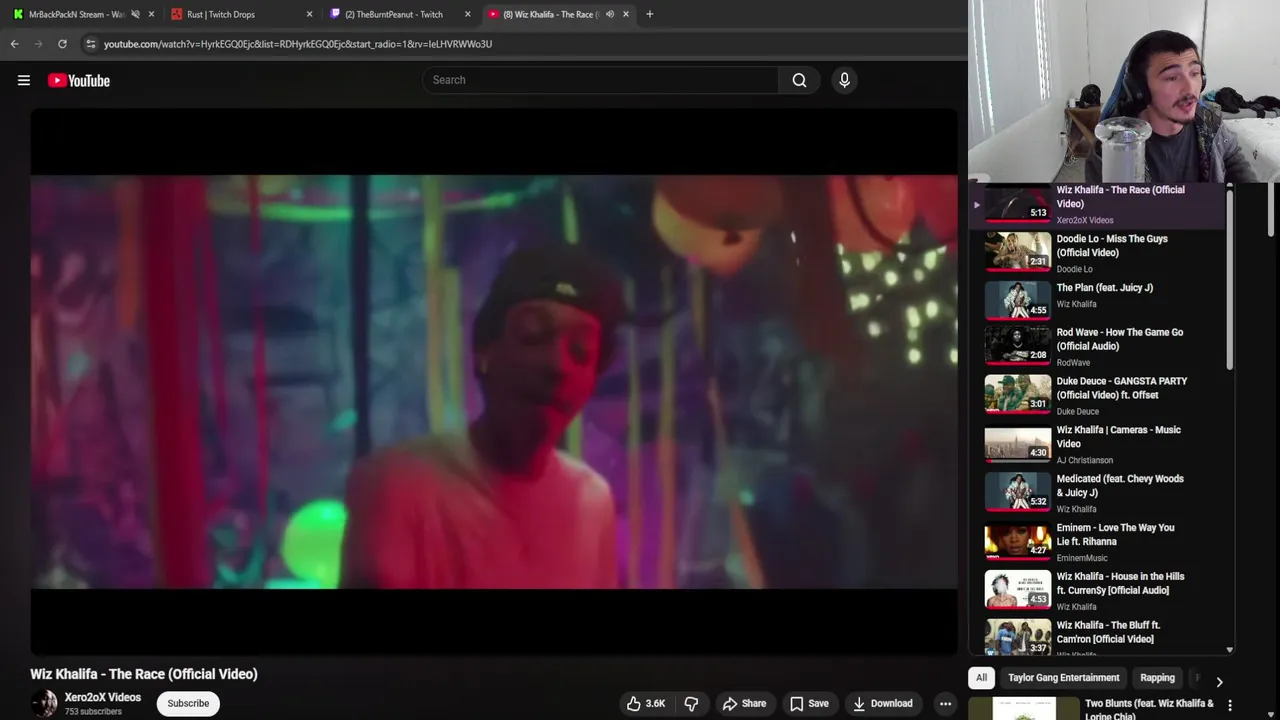Click the search magnifier button
Screen dimensions: 1280x720
(x=799, y=80)
